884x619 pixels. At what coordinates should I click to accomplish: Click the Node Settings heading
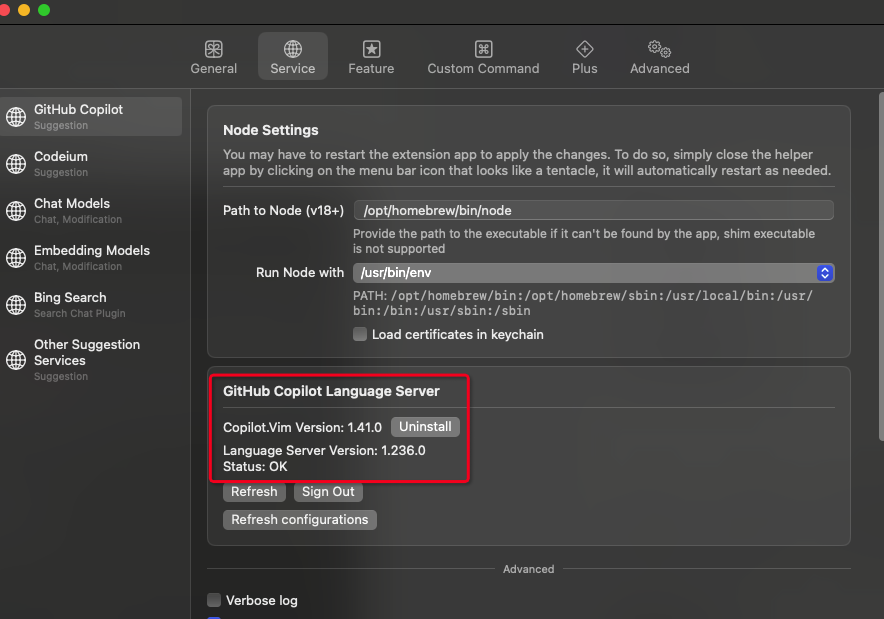tap(271, 130)
